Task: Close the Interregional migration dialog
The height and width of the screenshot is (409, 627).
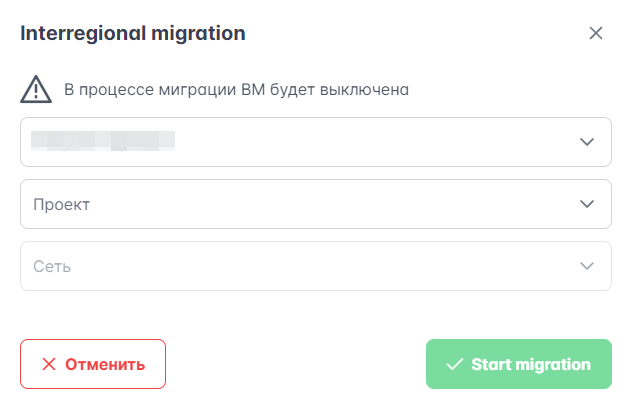Action: [596, 33]
